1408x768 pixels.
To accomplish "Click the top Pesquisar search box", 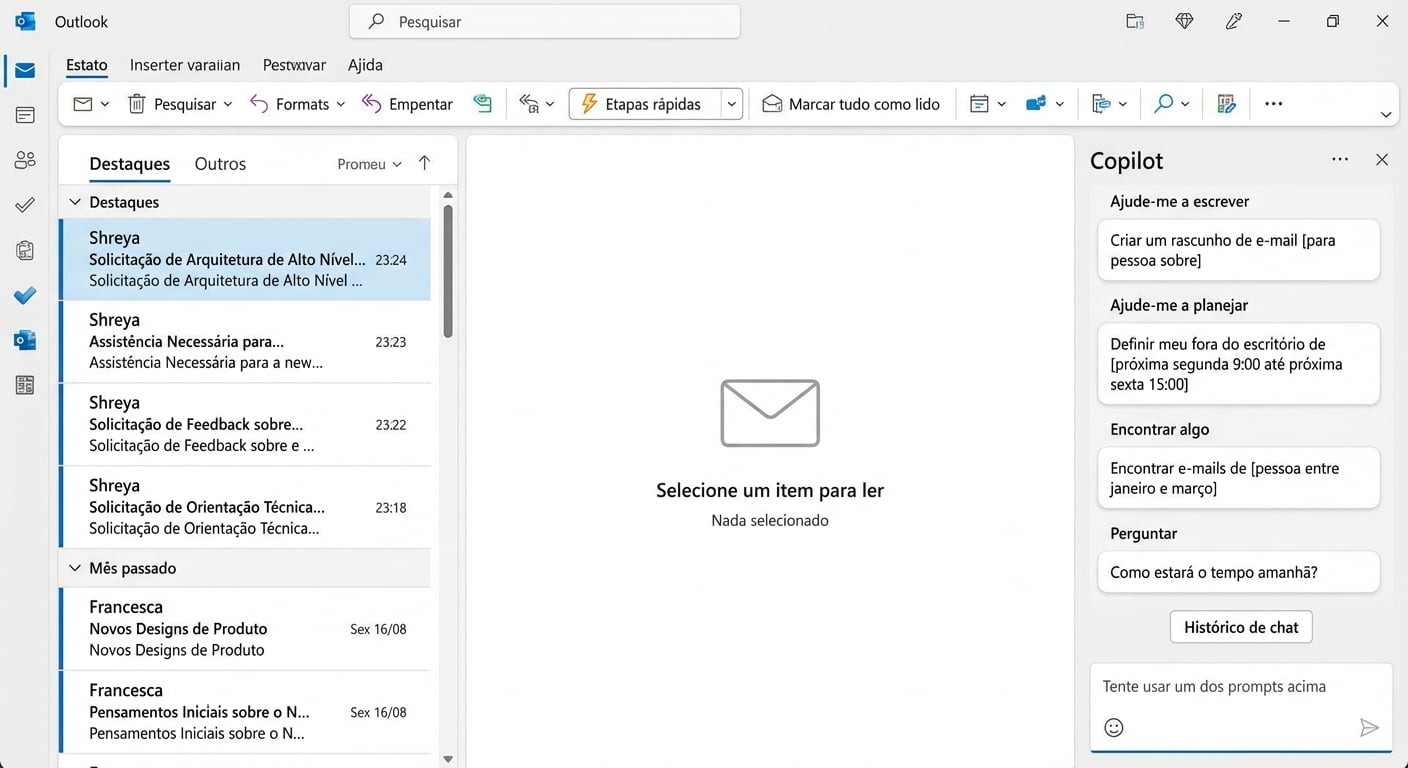I will point(545,20).
